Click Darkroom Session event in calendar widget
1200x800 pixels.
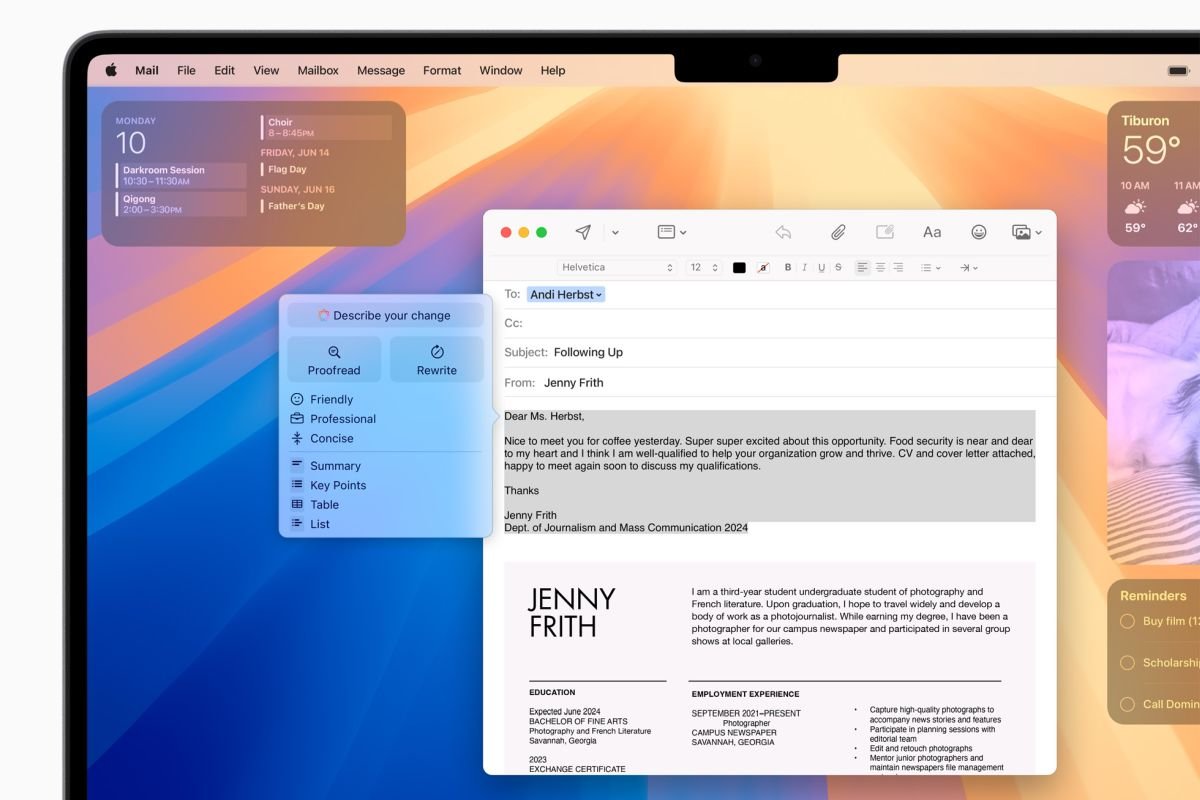tap(181, 176)
